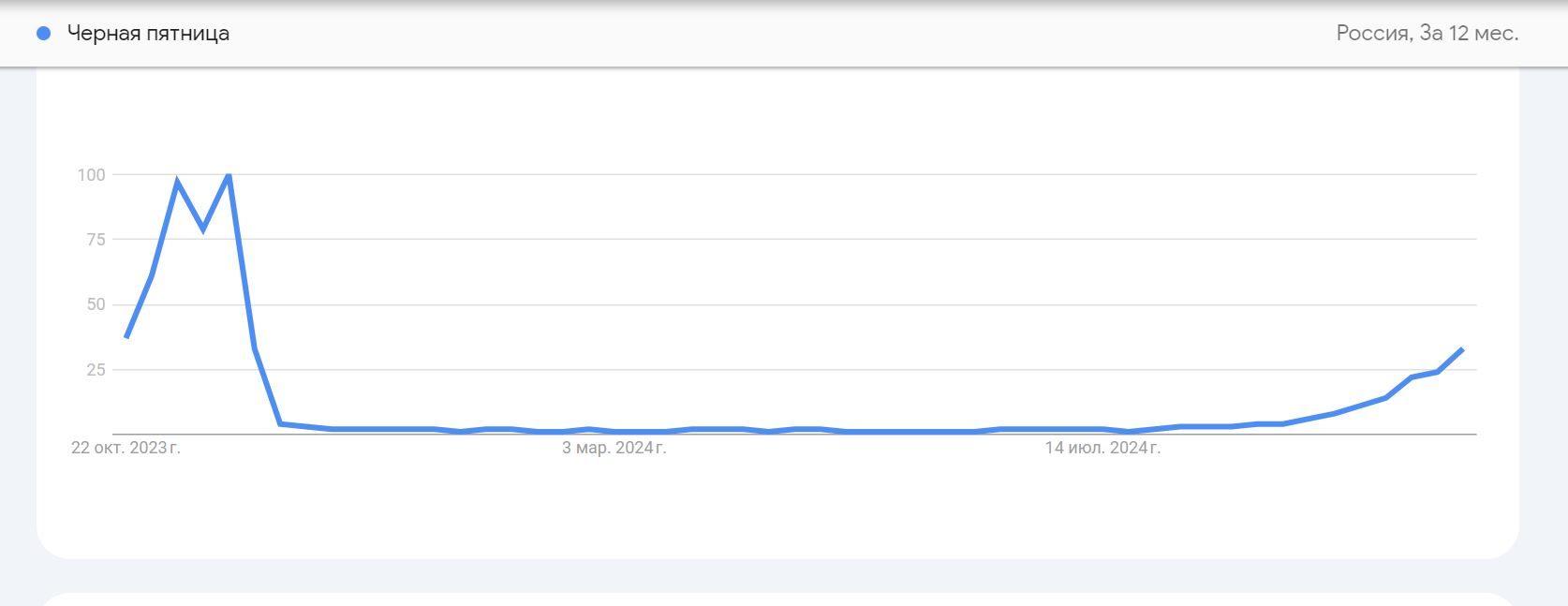
Task: Click the blue dot beside Черная пятница
Action: [x=43, y=34]
